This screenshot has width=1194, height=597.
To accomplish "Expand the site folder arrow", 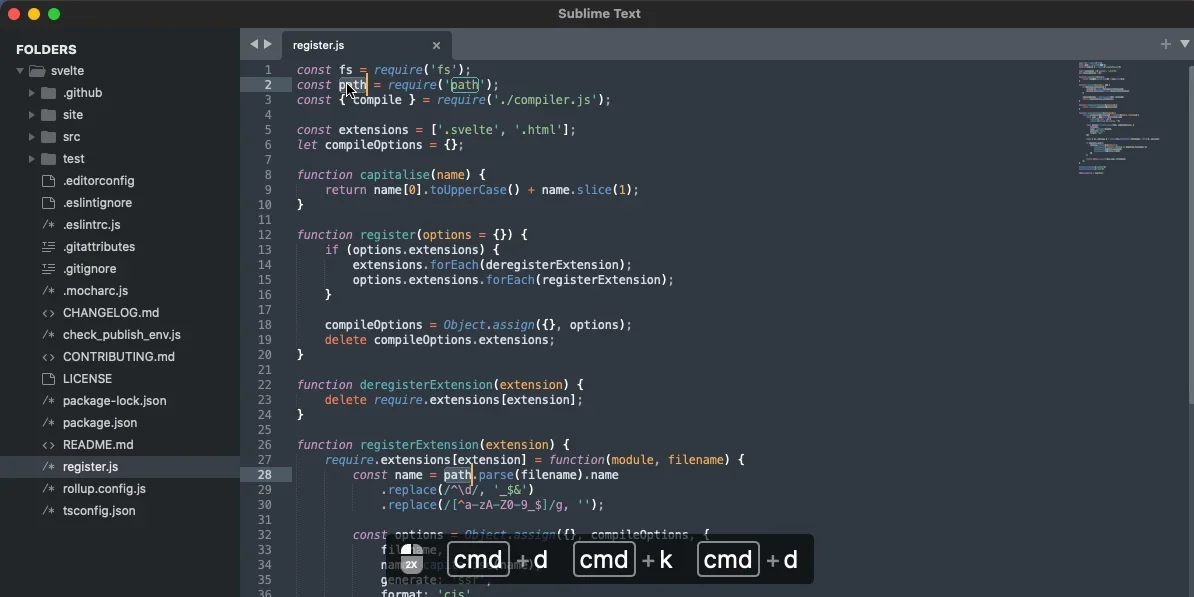I will [31, 115].
